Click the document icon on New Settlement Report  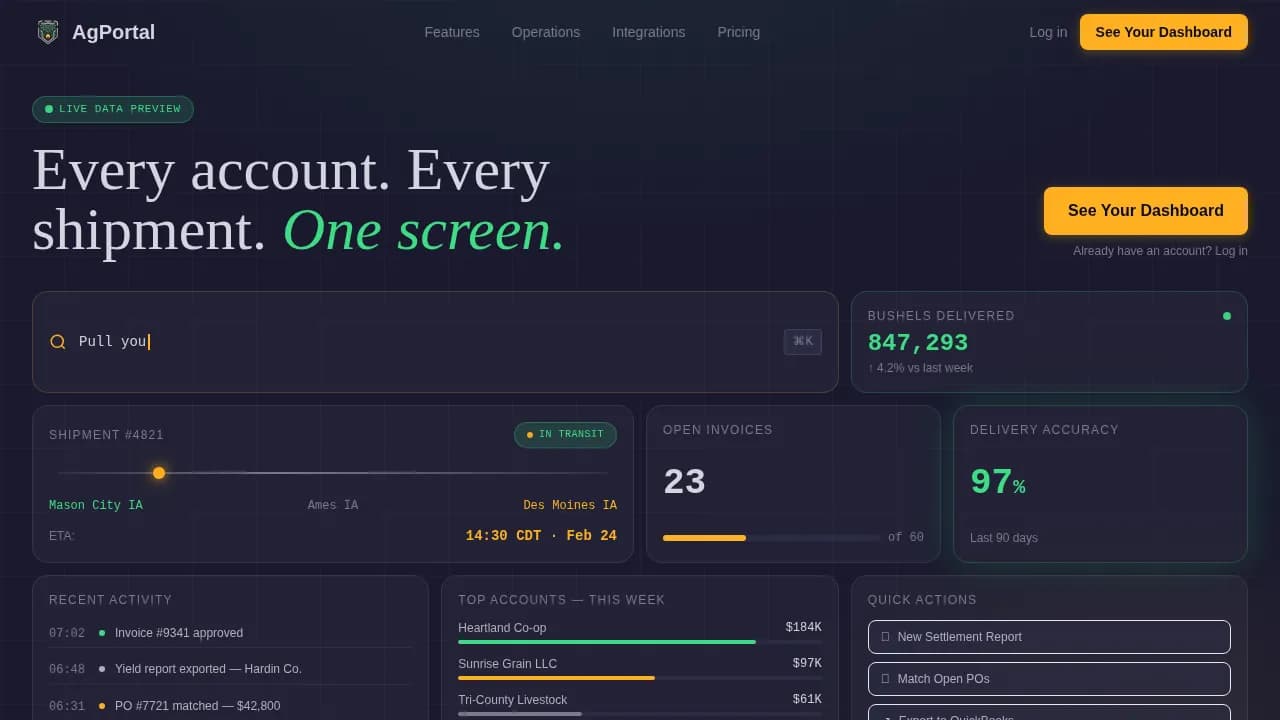pos(885,637)
